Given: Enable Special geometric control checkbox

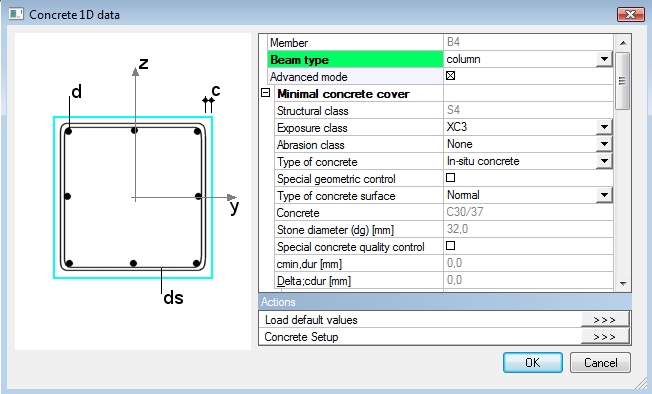Looking at the screenshot, I should (450, 178).
